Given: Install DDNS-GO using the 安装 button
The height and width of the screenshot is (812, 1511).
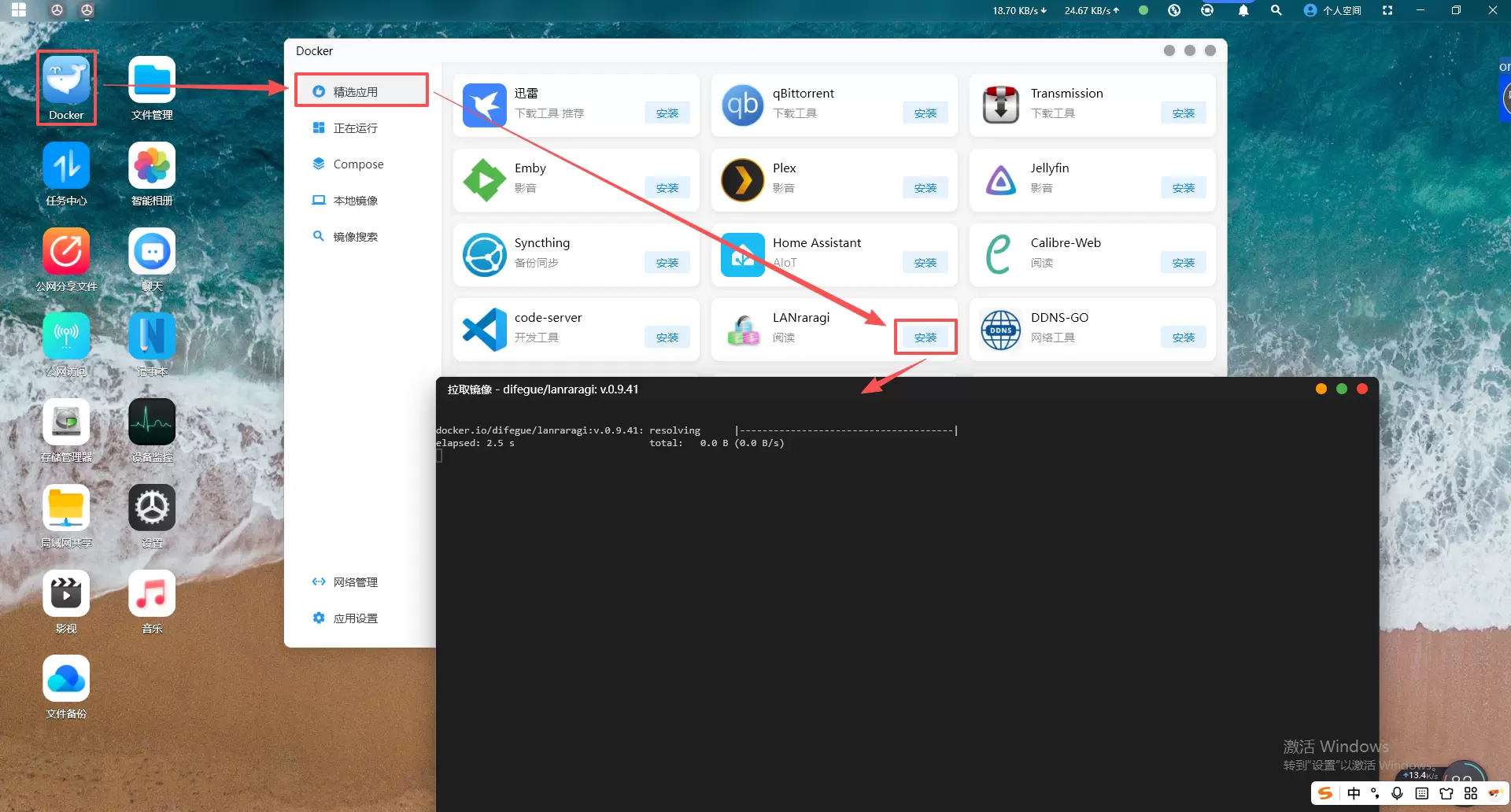Looking at the screenshot, I should point(1183,338).
